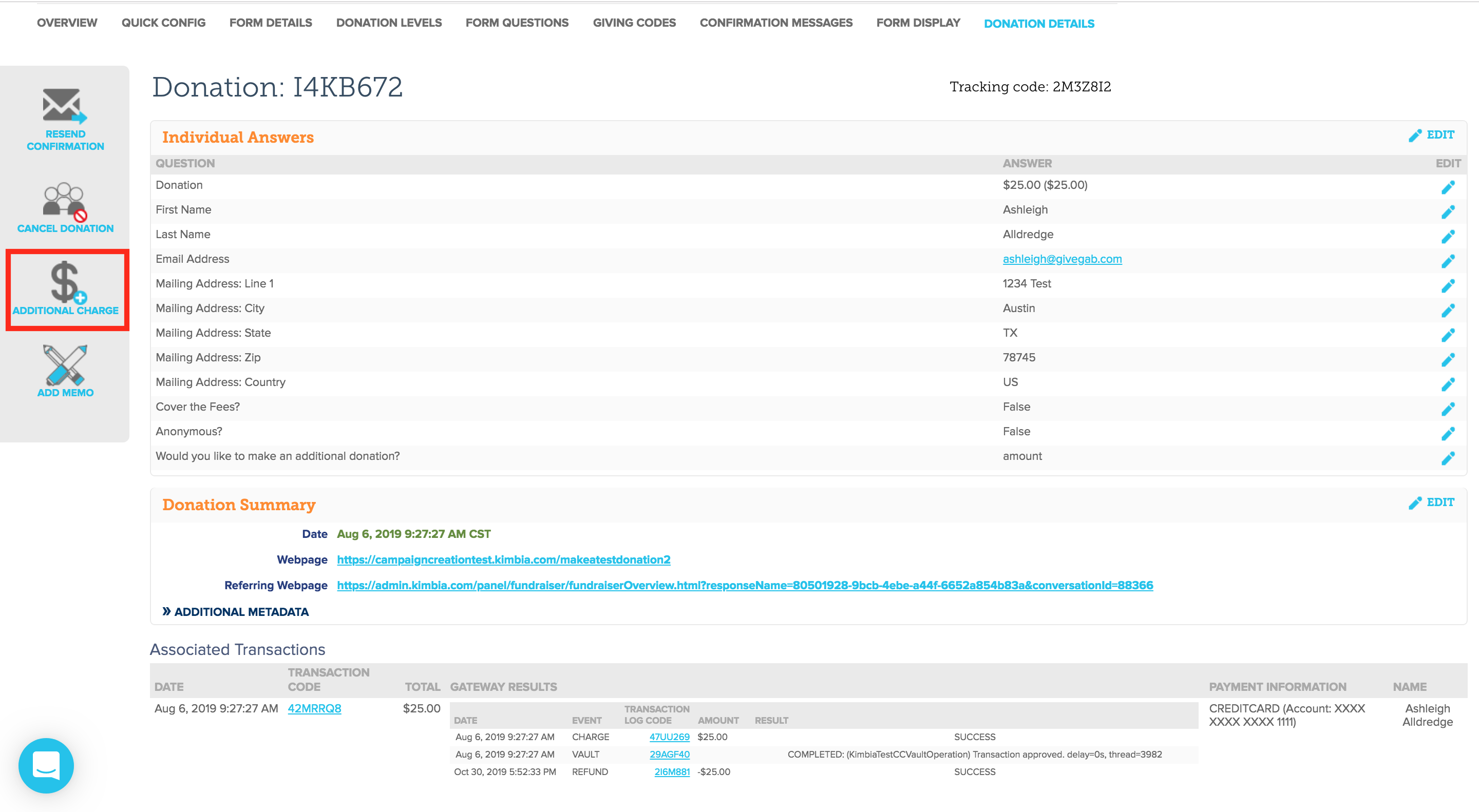Edit additional donation question pencil icon
1479x812 pixels.
click(1448, 458)
